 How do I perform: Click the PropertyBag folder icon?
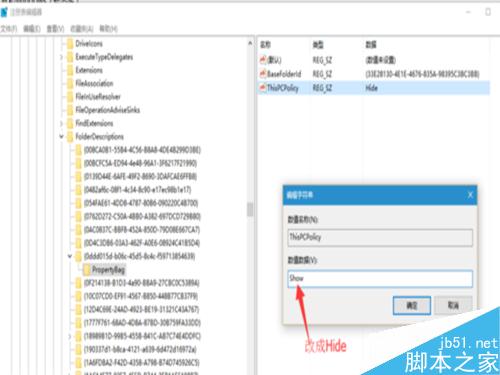pyautogui.click(x=87, y=270)
